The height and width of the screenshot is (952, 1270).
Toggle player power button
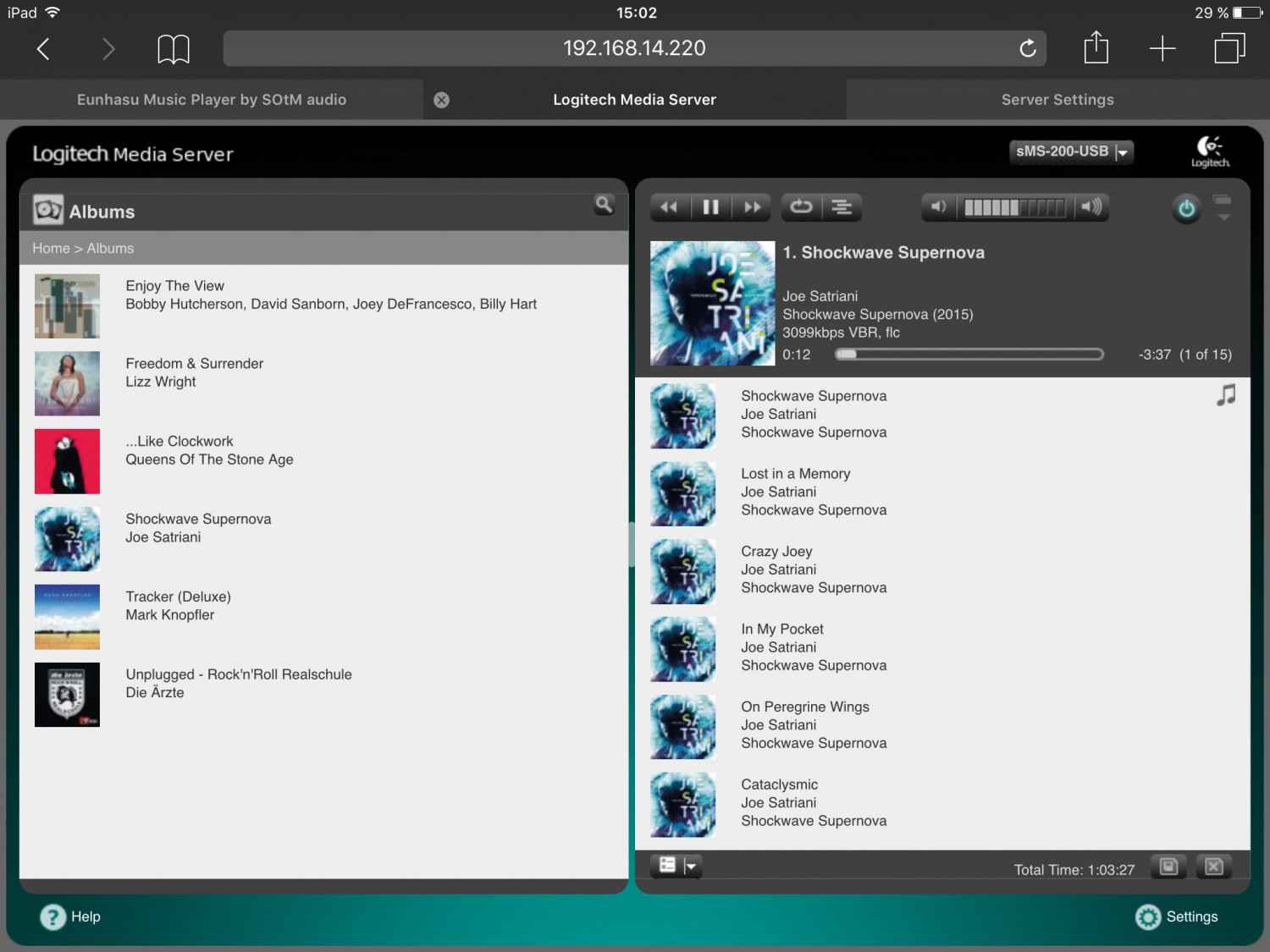(x=1186, y=209)
